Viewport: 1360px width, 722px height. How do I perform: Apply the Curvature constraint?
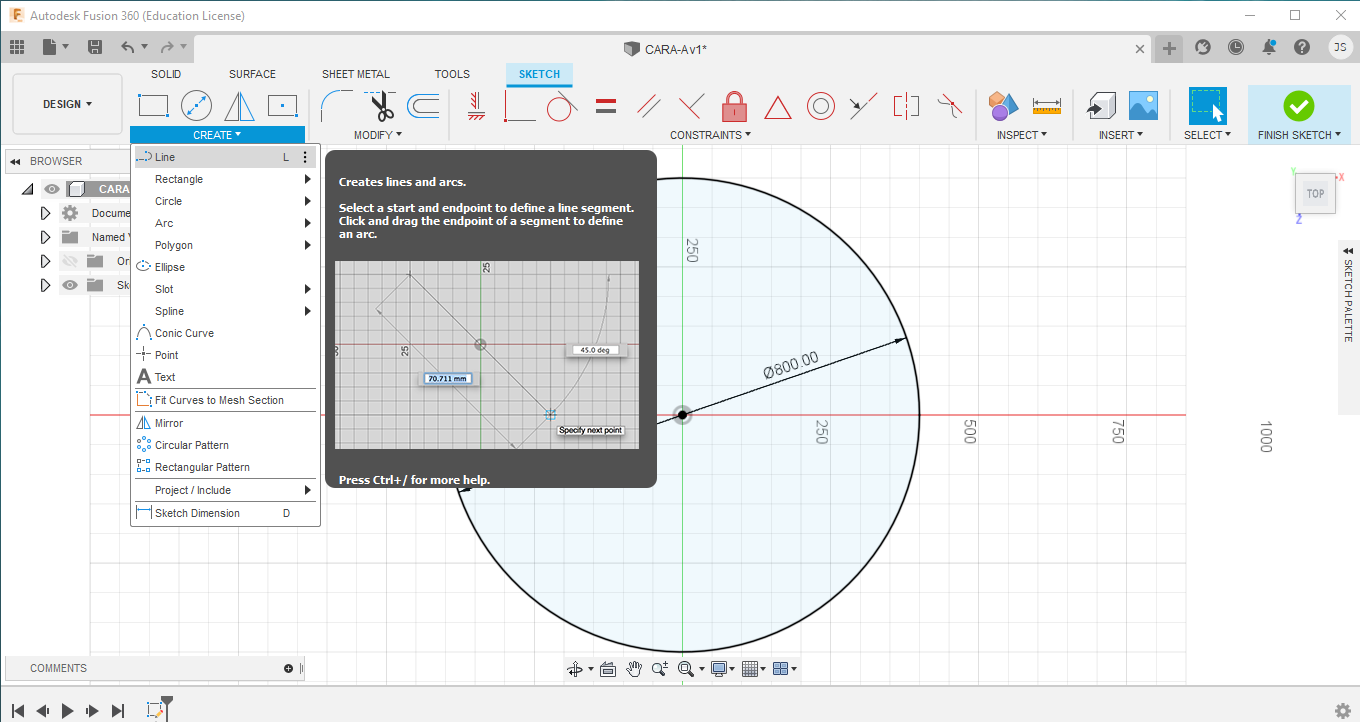click(x=950, y=105)
